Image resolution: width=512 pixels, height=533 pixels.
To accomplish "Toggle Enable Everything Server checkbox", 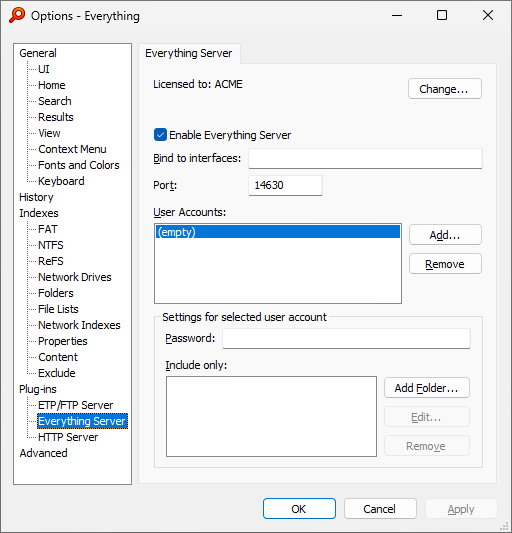I will [x=160, y=135].
